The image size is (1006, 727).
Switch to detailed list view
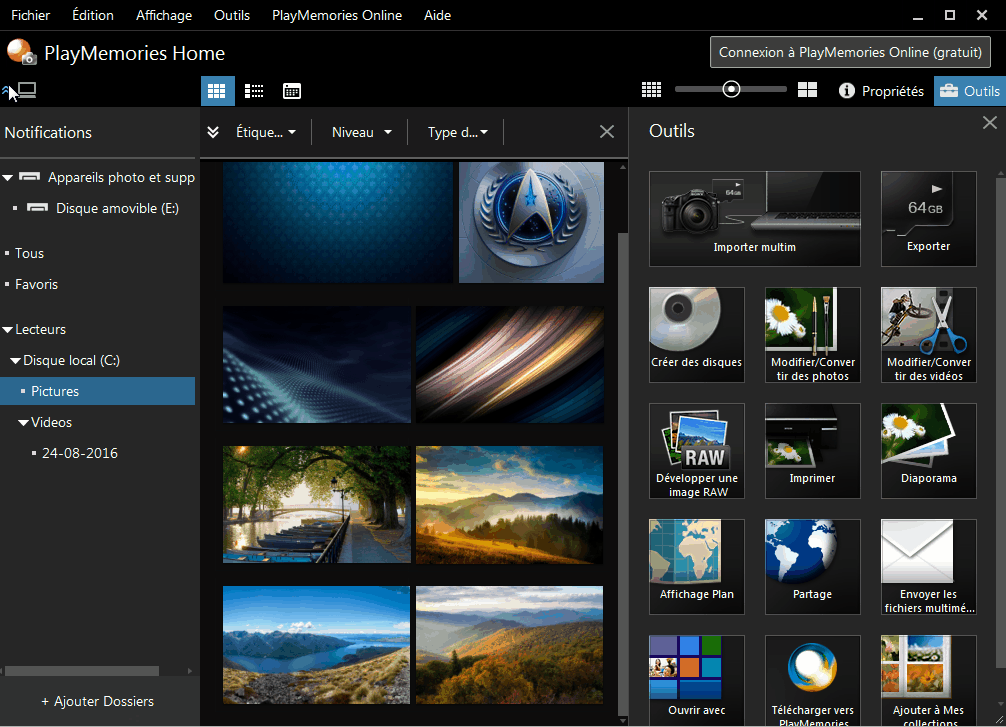click(254, 91)
